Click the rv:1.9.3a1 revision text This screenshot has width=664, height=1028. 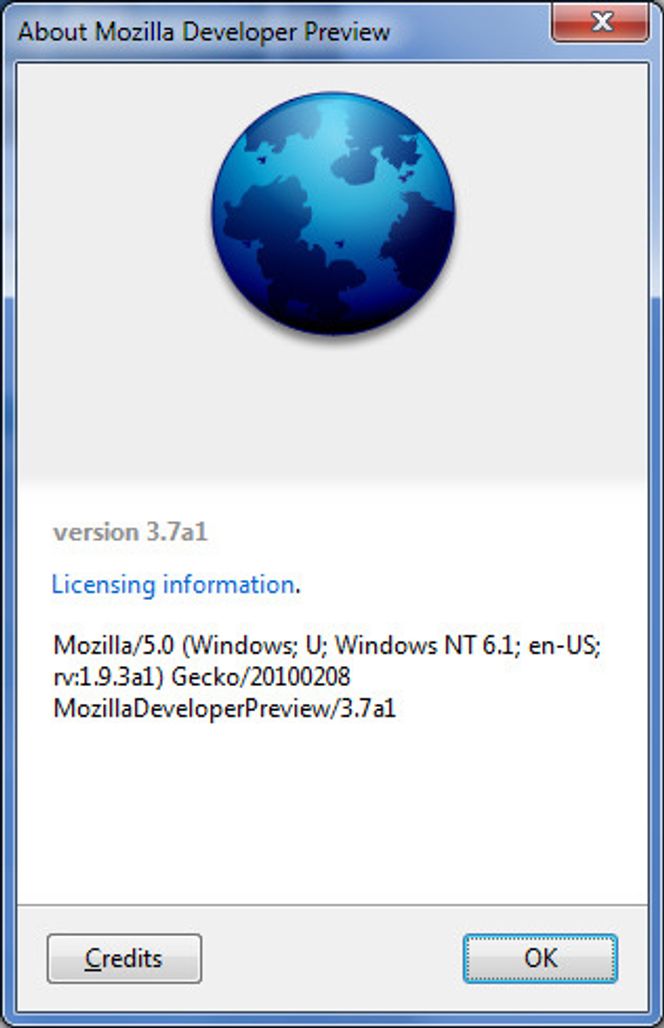pos(108,677)
